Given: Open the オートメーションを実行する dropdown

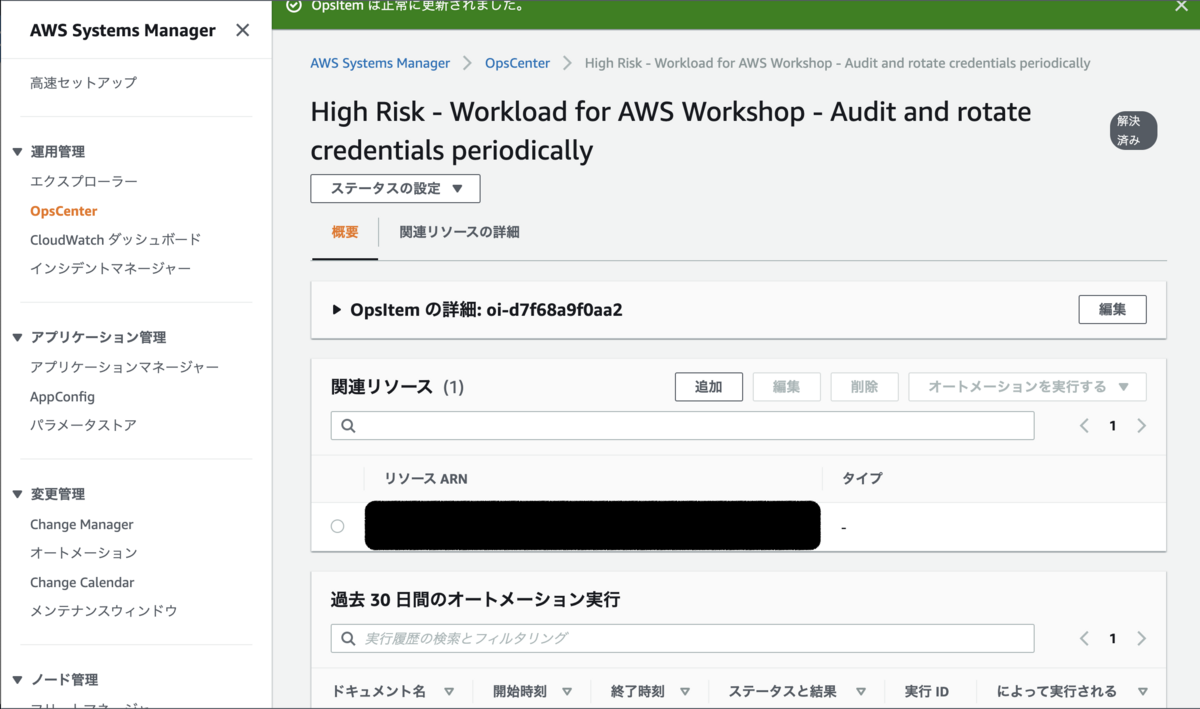Looking at the screenshot, I should 1026,387.
